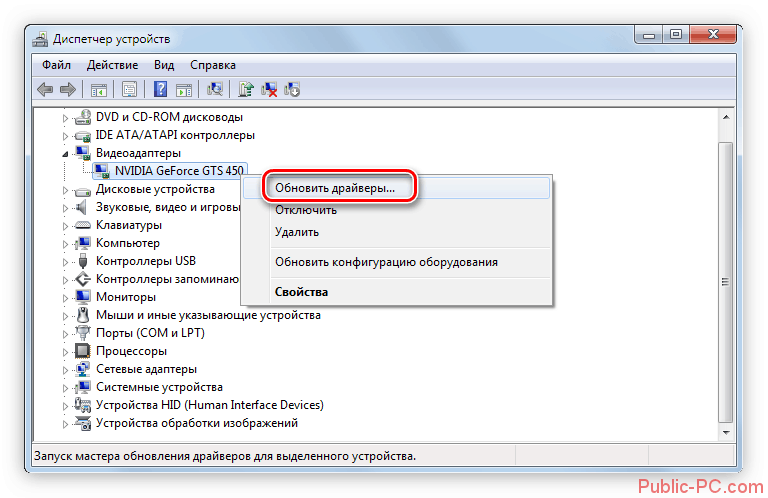Expand the Сетевые адаптеры node
The image size is (768, 498).
[65, 370]
